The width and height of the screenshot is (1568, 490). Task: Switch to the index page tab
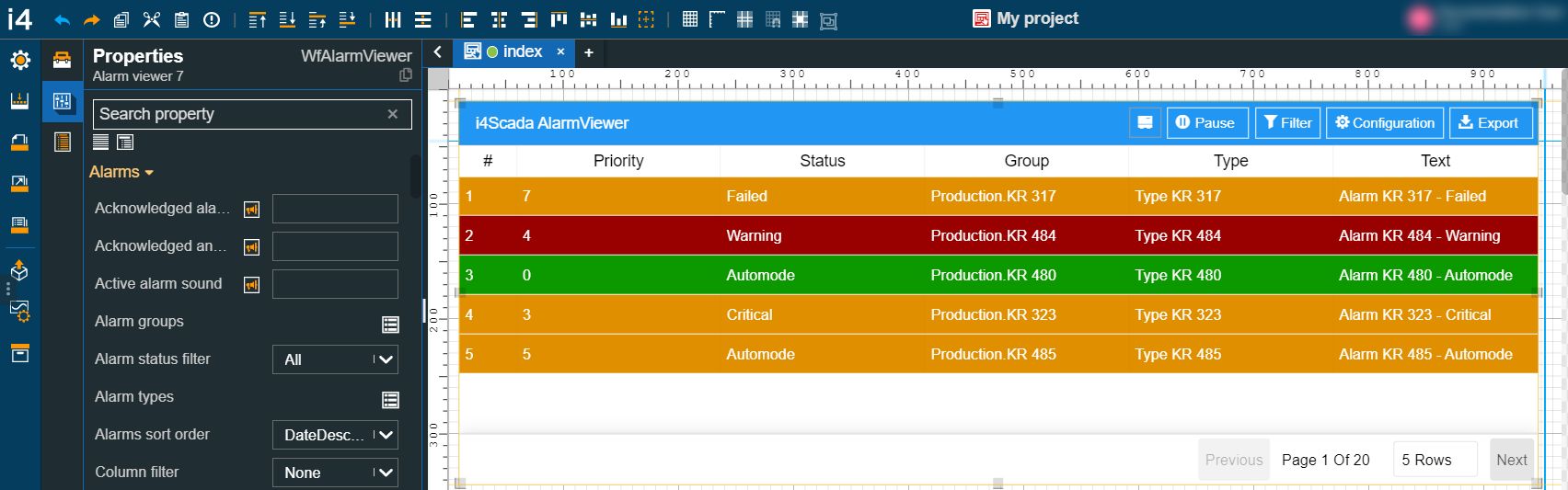click(513, 51)
